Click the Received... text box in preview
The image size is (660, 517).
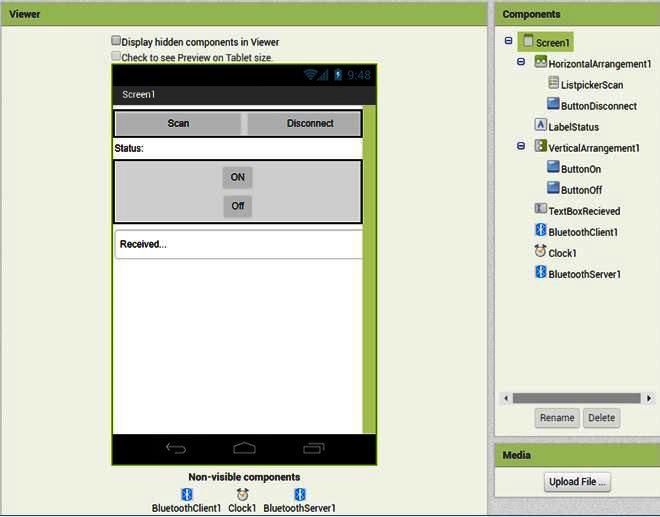(239, 244)
